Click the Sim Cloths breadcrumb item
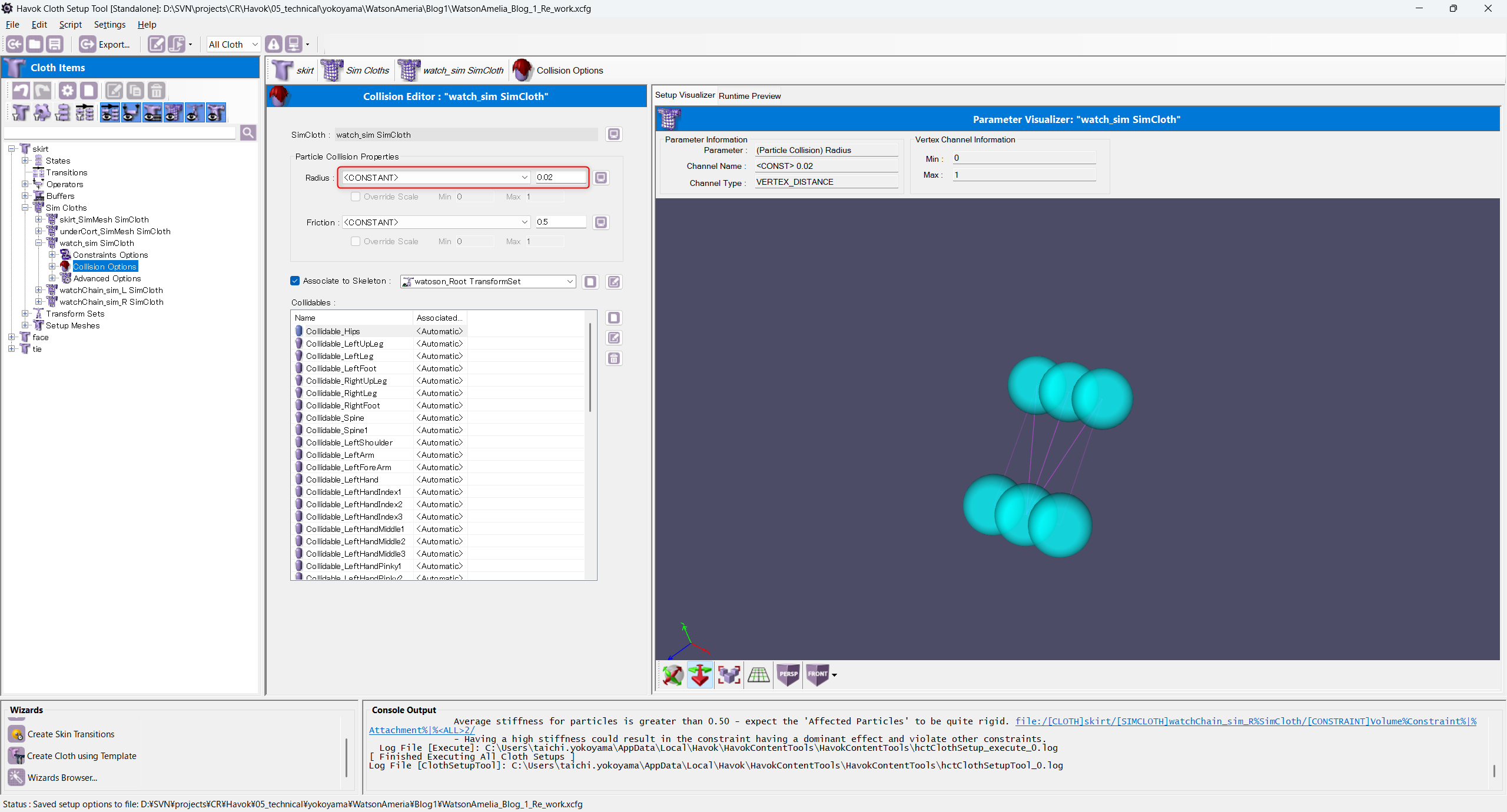The width and height of the screenshot is (1507, 812). coord(356,71)
